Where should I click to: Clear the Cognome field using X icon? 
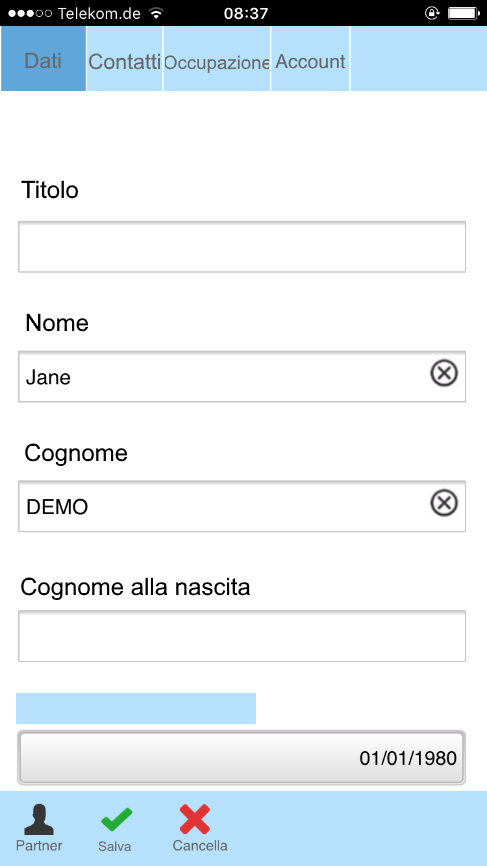[x=444, y=504]
